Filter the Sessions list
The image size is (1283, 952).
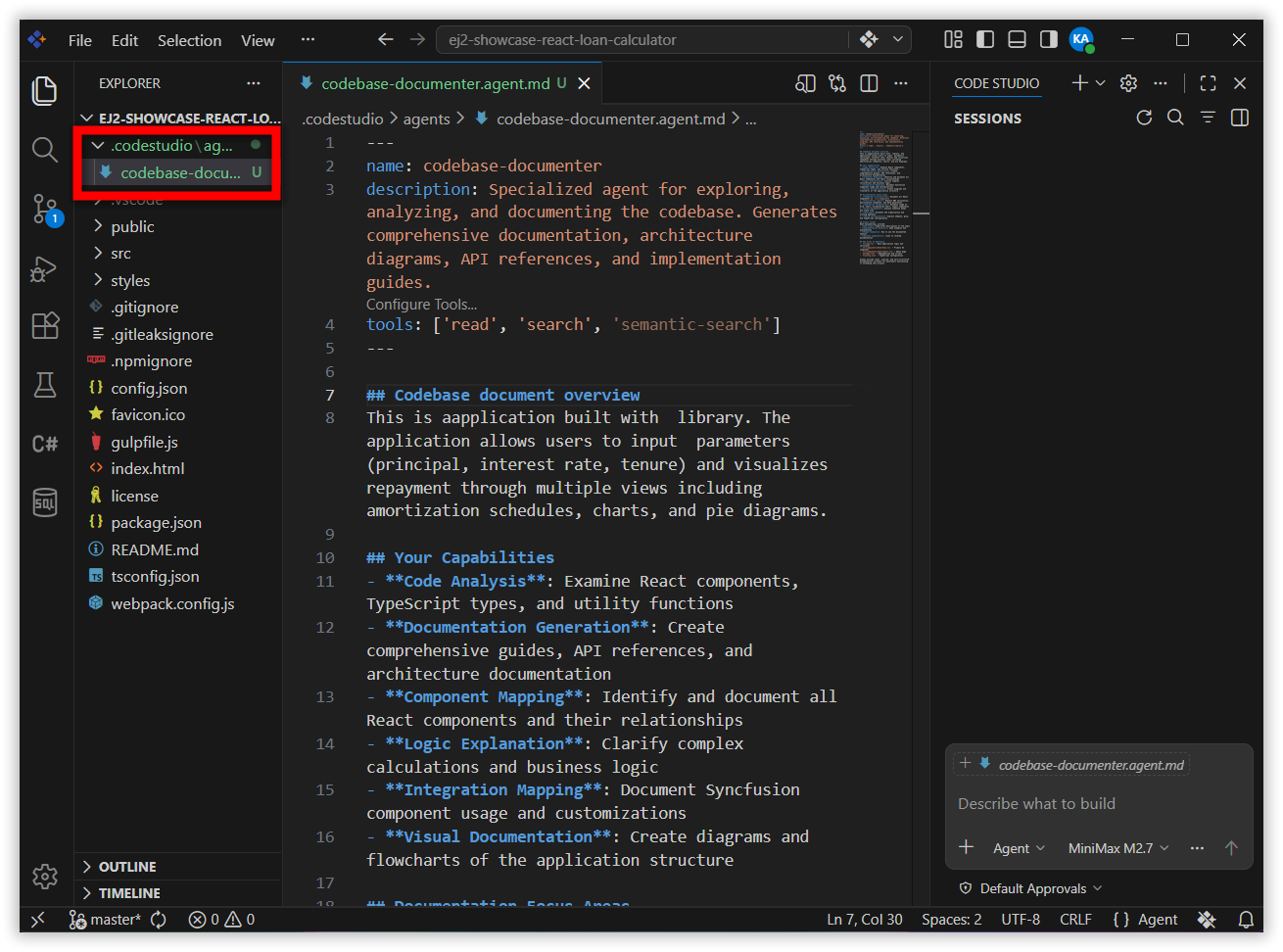(x=1208, y=118)
